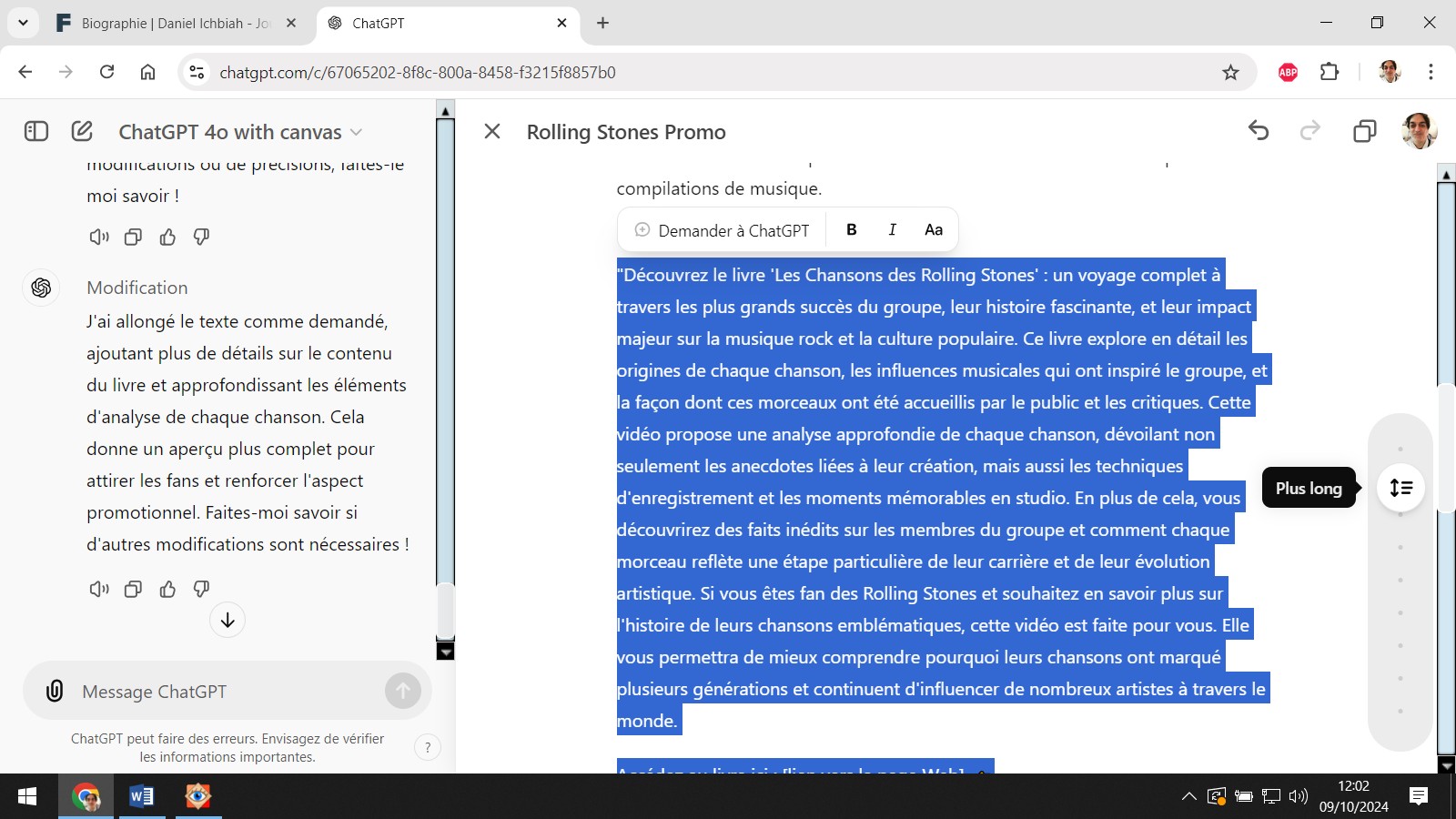Screen dimensions: 1456x819
Task: Open the user profile avatar in canvas
Action: coord(1419,131)
